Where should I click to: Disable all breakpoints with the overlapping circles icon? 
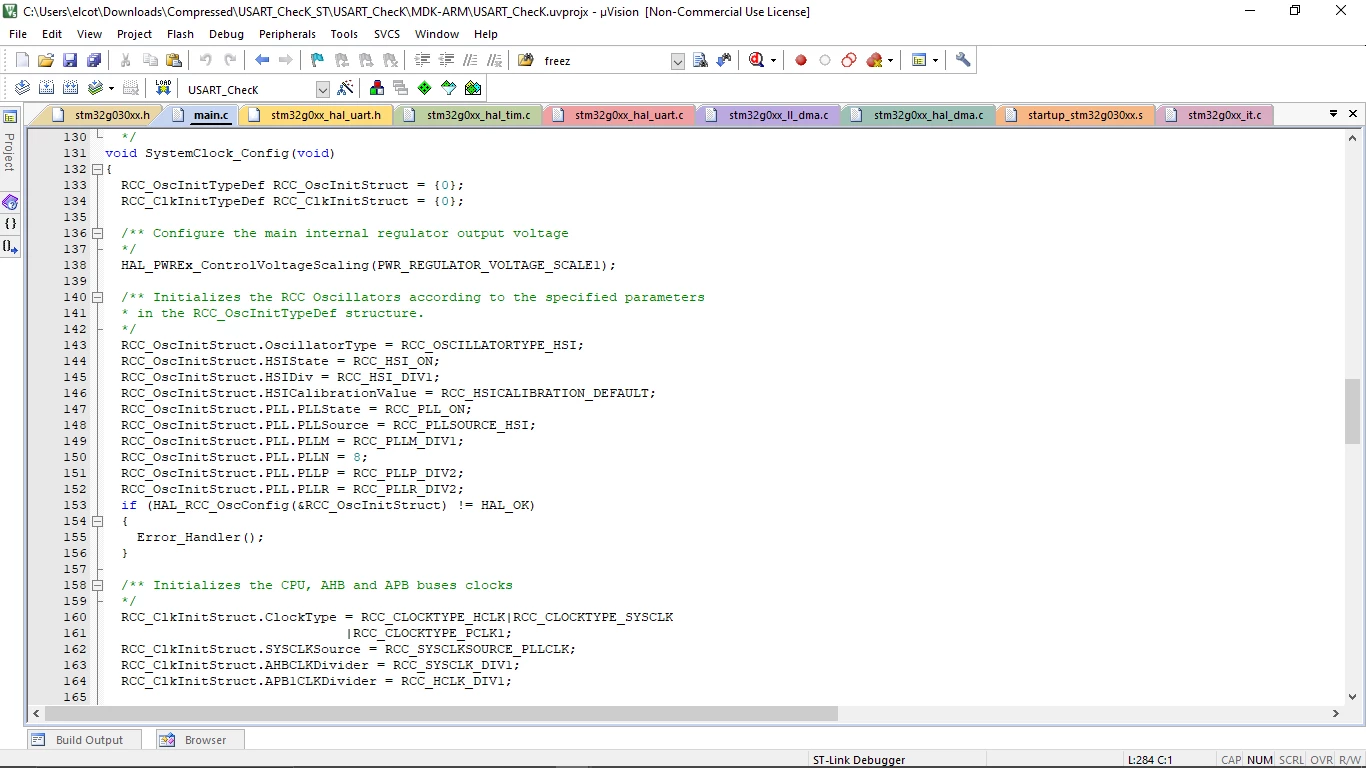coord(849,60)
